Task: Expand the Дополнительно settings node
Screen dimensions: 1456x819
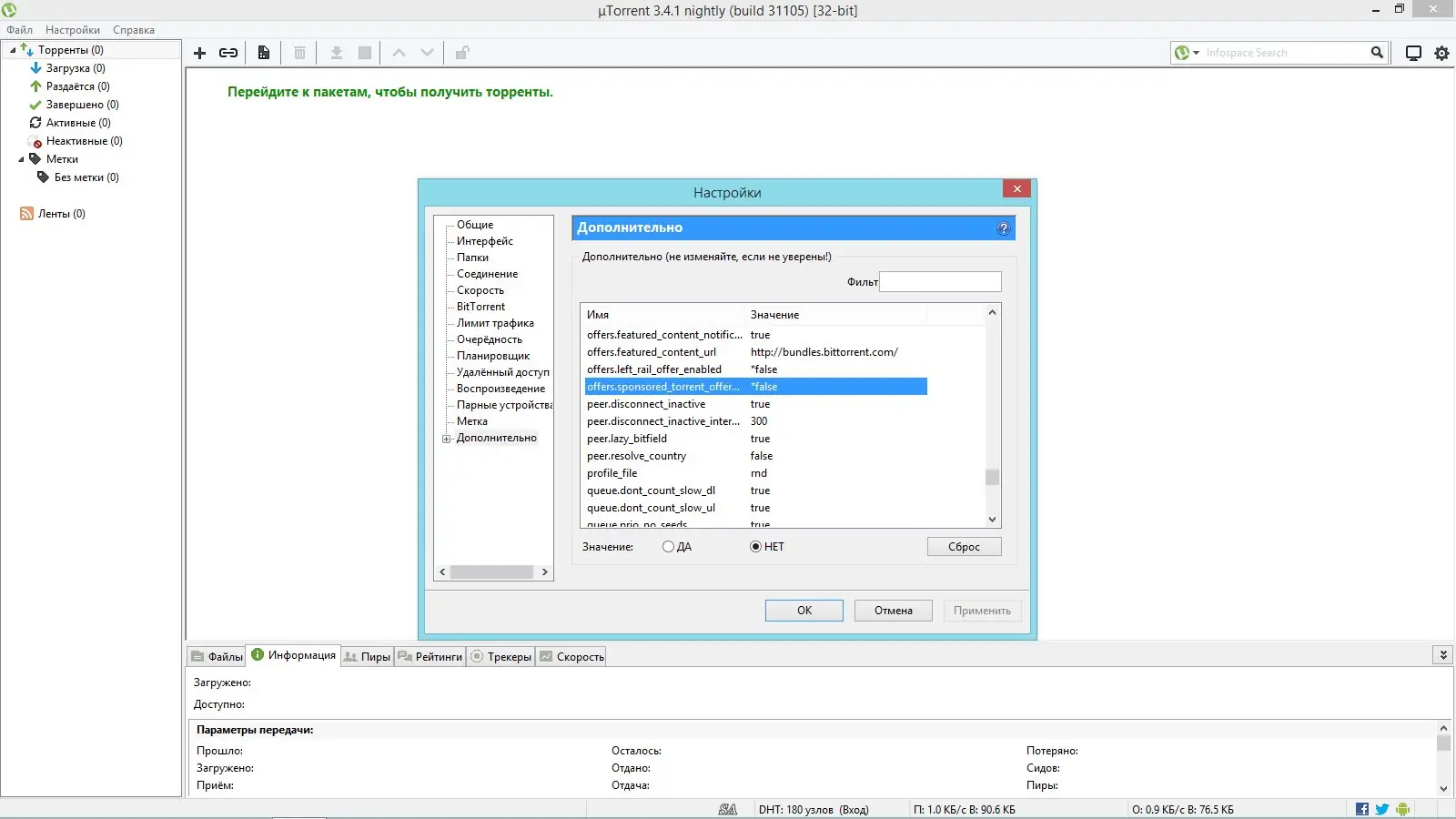Action: pyautogui.click(x=447, y=439)
